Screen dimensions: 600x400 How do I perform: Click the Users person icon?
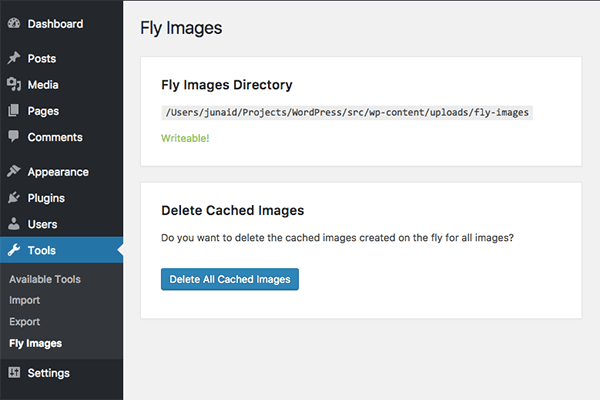(14, 224)
